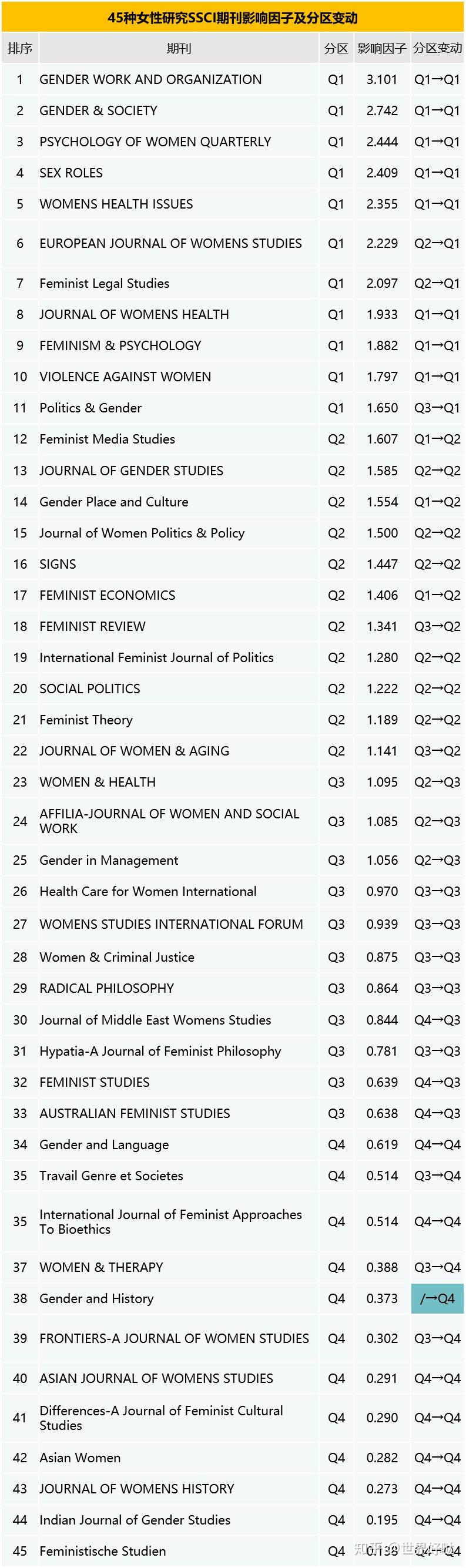Select GENDER WORK AND ORGANIZATION journal name
The image size is (466, 1568).
click(x=150, y=80)
